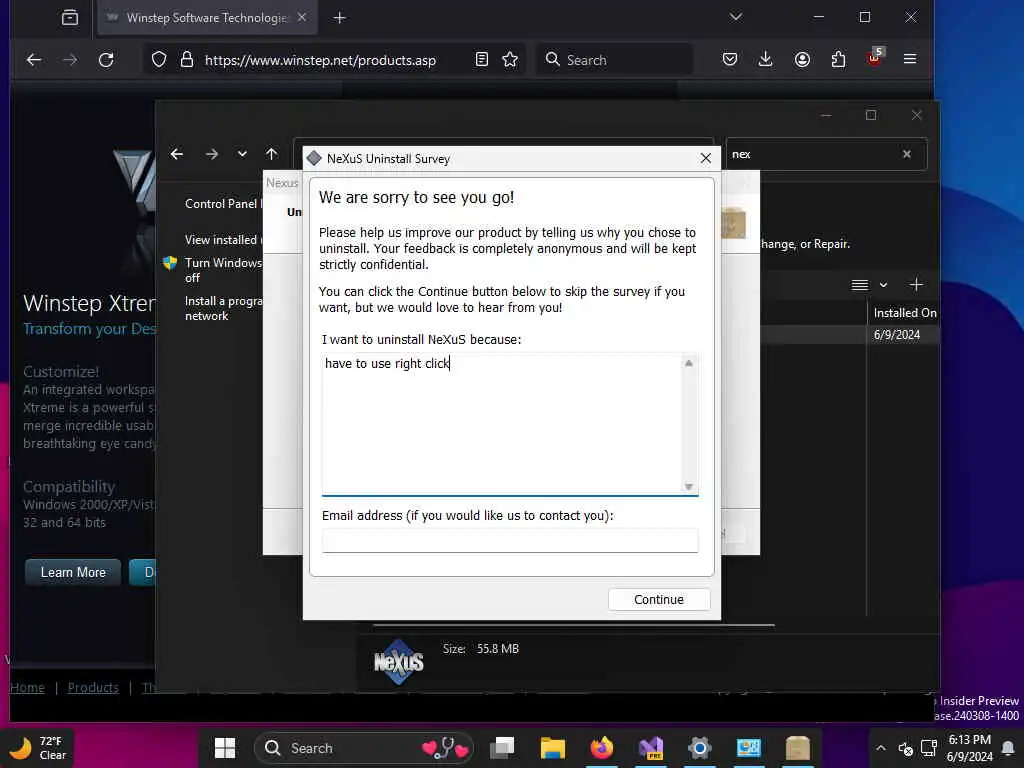Click the uninstall reason text box

[502, 423]
